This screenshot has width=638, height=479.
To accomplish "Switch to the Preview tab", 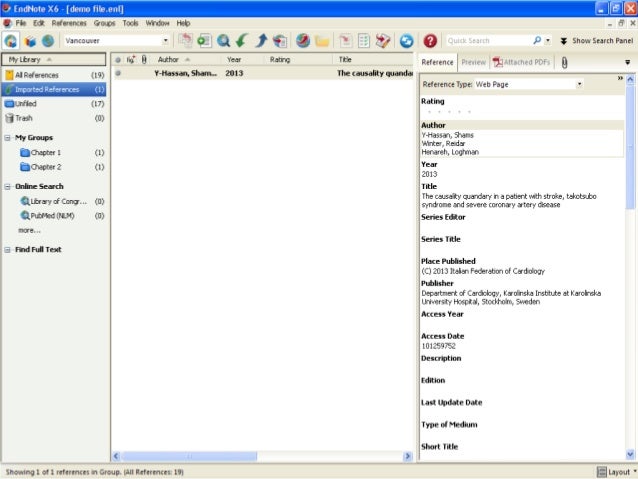I will click(473, 62).
